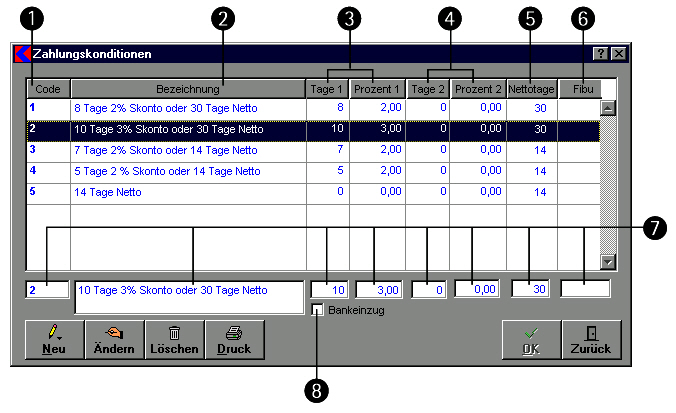Click the Zurück door icon button
This screenshot has height=413, width=676.
pos(591,339)
